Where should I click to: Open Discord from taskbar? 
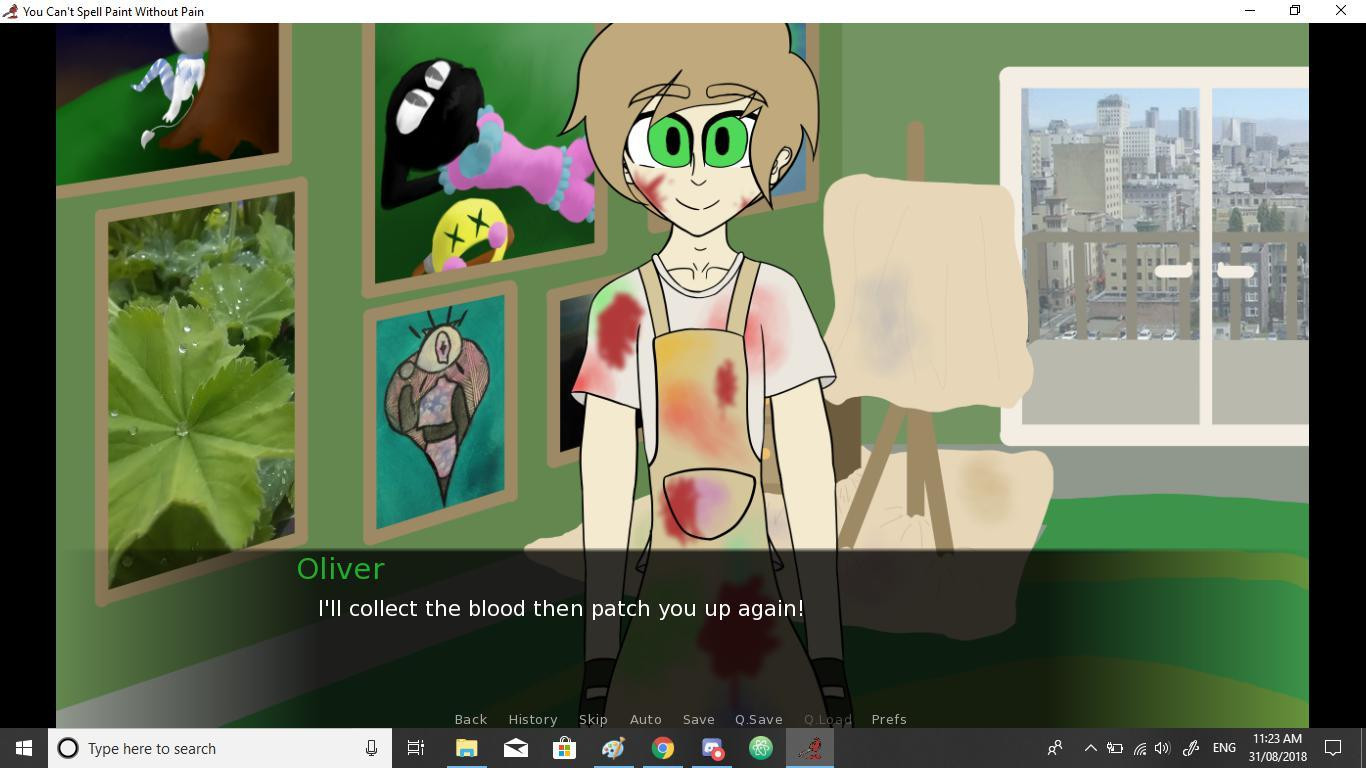[x=712, y=748]
